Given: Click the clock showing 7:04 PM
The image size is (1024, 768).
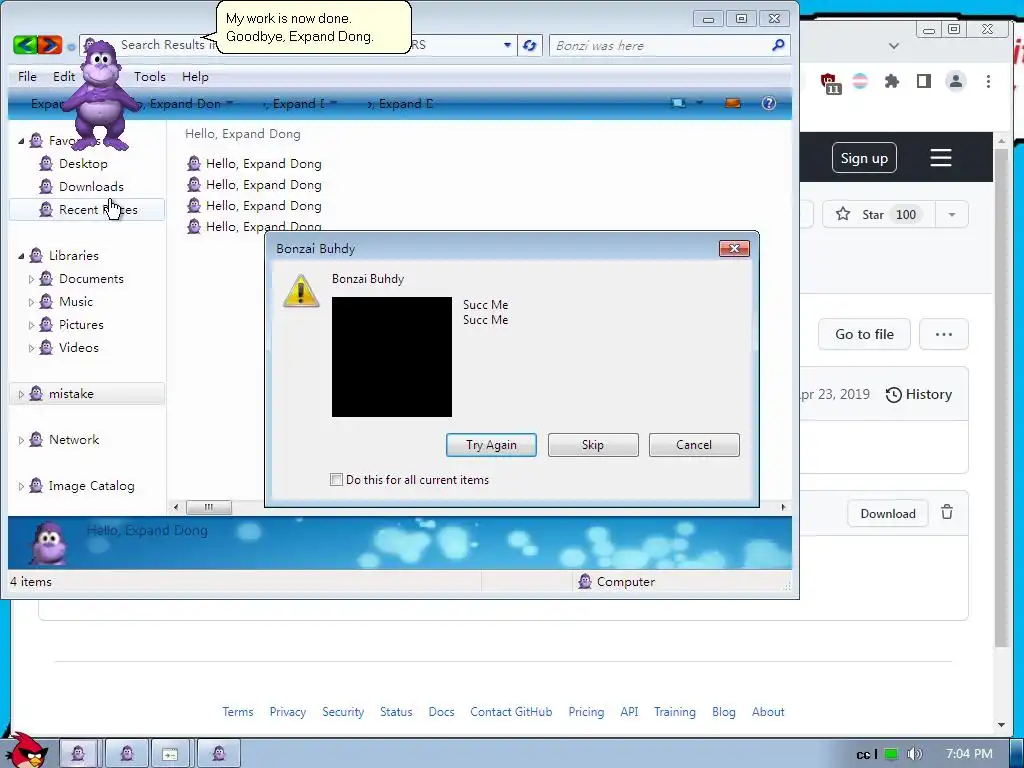Looking at the screenshot, I should click(969, 754).
